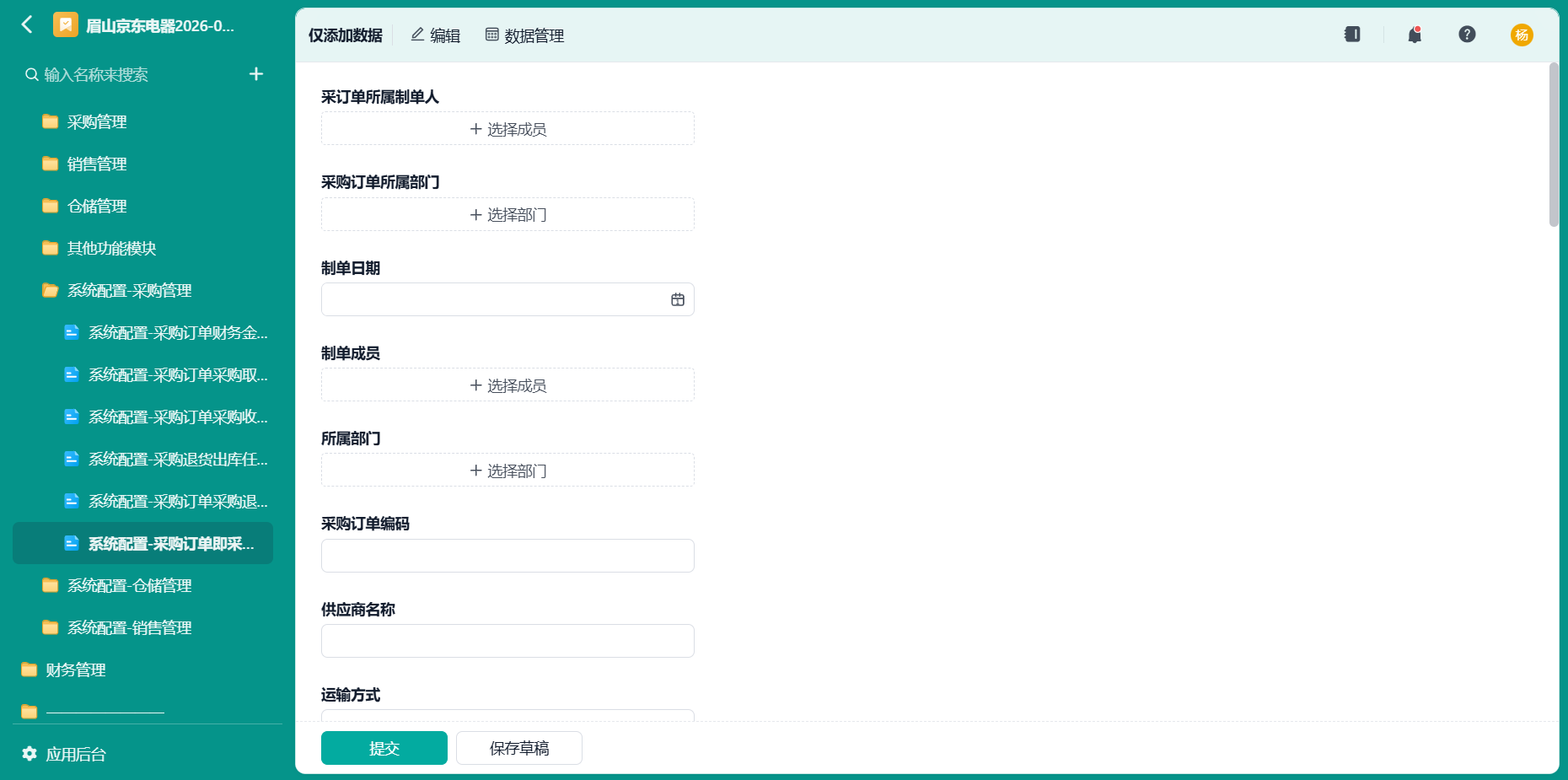The image size is (1568, 780).
Task: Submit the form with 提交
Action: [384, 748]
